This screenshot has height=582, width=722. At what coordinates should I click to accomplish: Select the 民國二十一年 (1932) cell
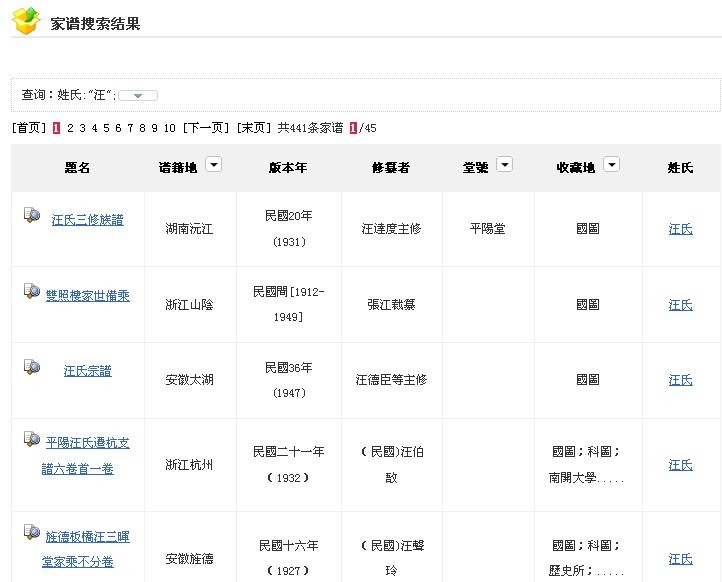pyautogui.click(x=289, y=465)
